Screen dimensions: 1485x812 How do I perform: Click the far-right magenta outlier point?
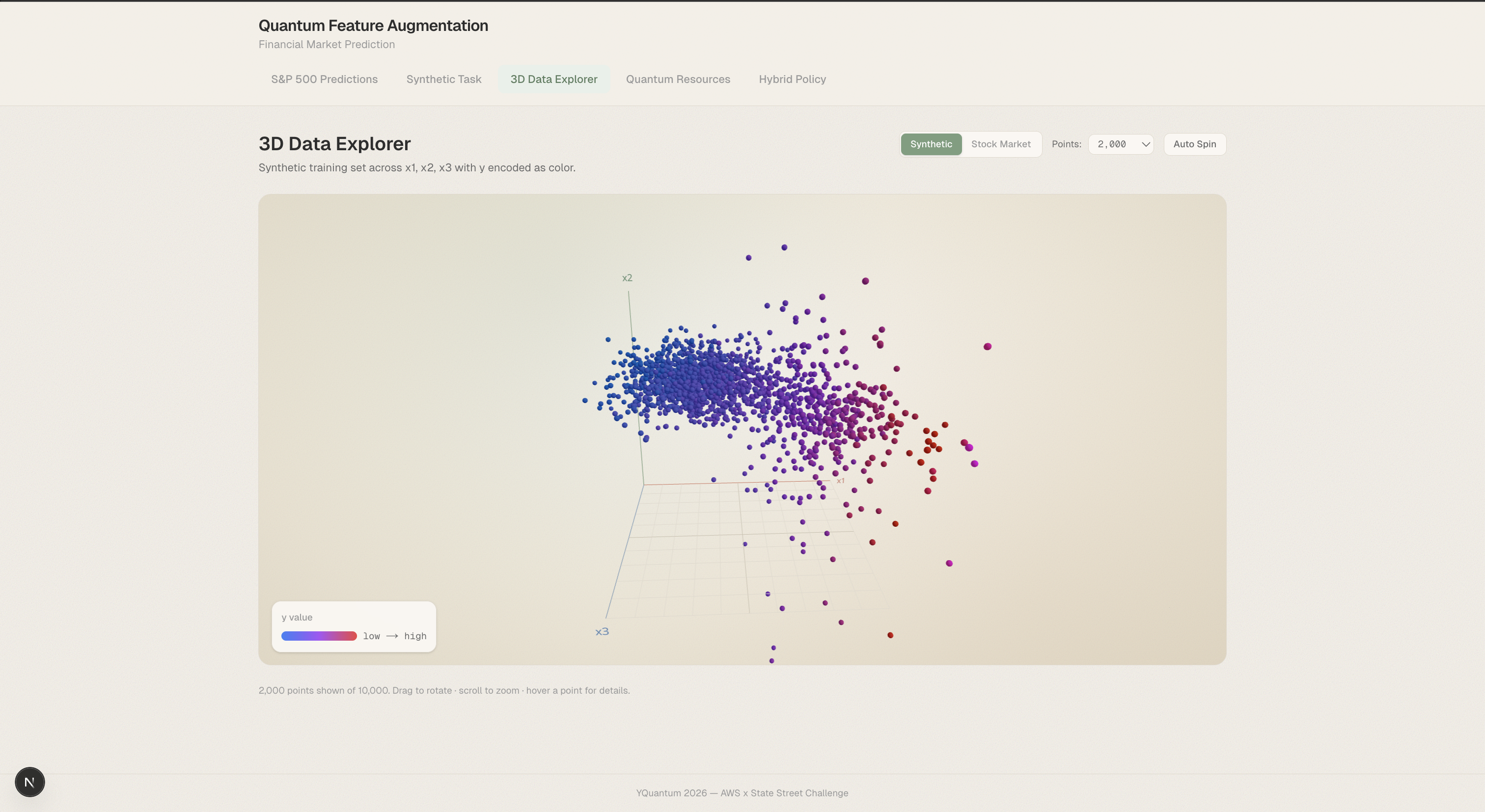pyautogui.click(x=987, y=347)
